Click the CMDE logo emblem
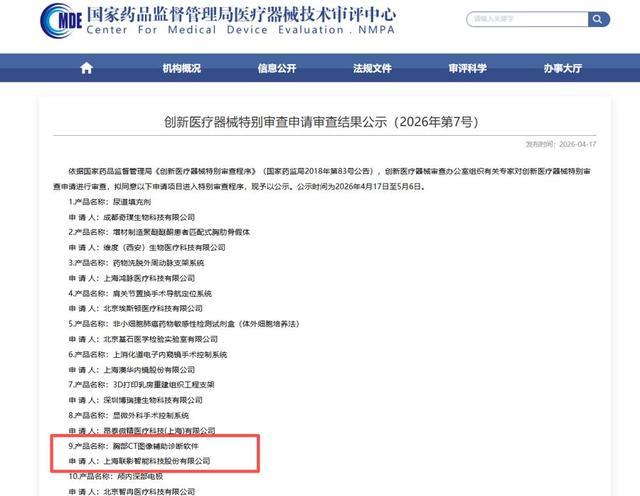The width and height of the screenshot is (640, 496). tap(61, 20)
